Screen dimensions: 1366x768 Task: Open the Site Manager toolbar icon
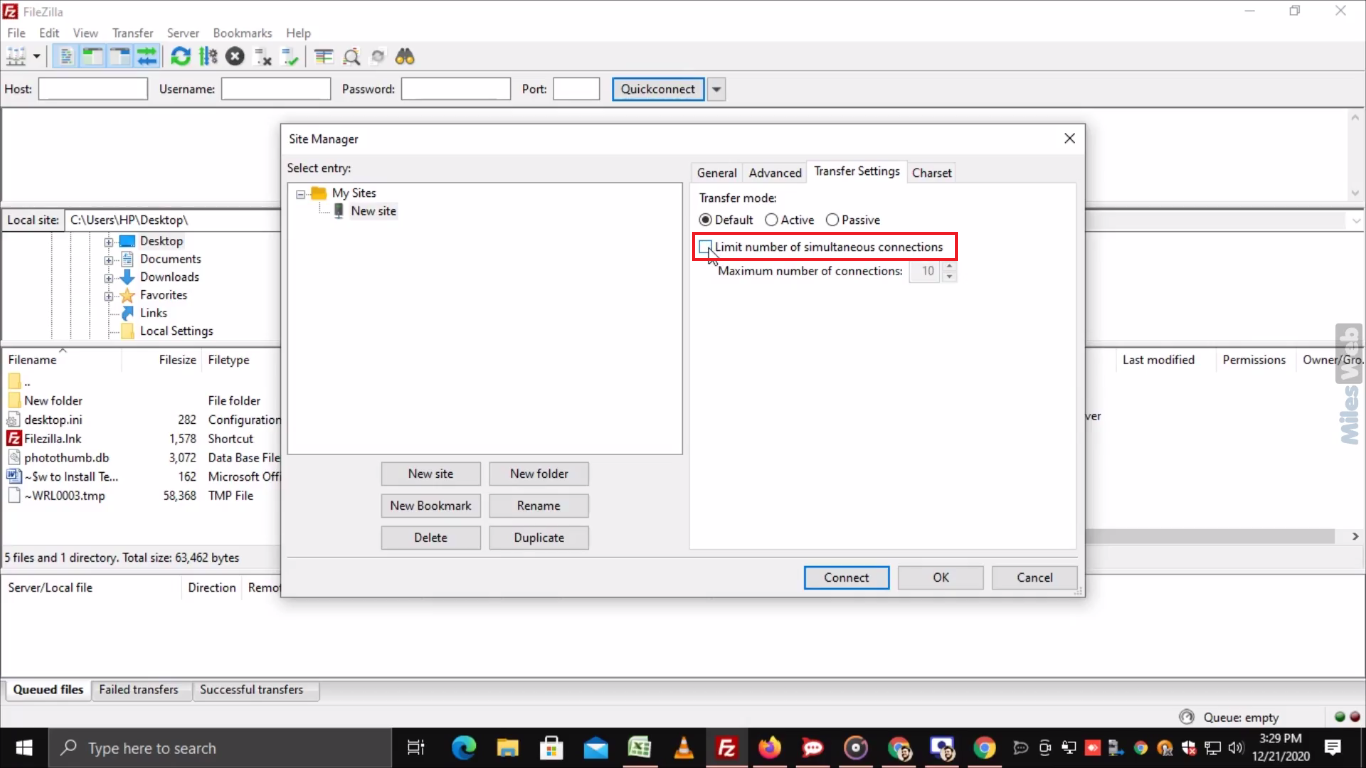pos(16,57)
